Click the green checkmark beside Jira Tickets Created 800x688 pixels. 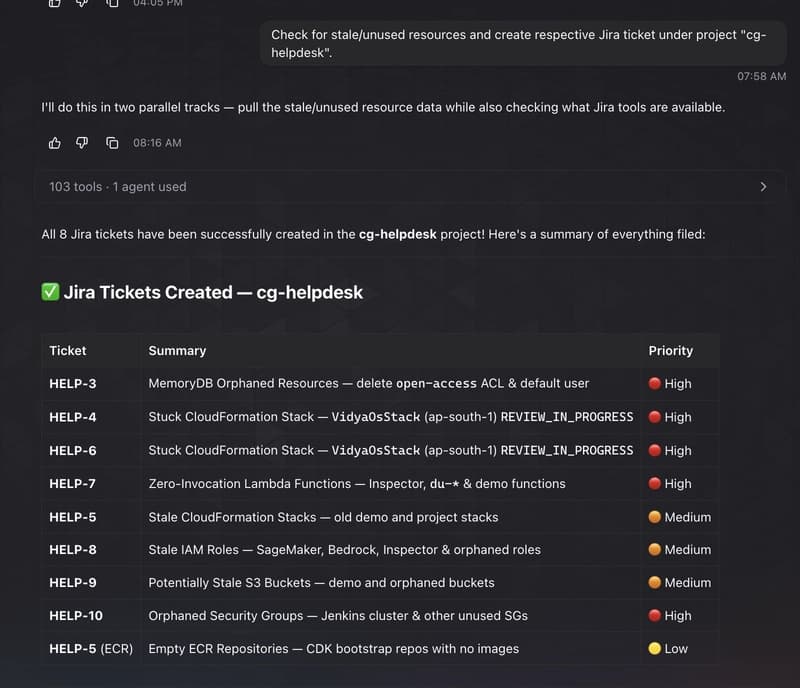click(50, 292)
